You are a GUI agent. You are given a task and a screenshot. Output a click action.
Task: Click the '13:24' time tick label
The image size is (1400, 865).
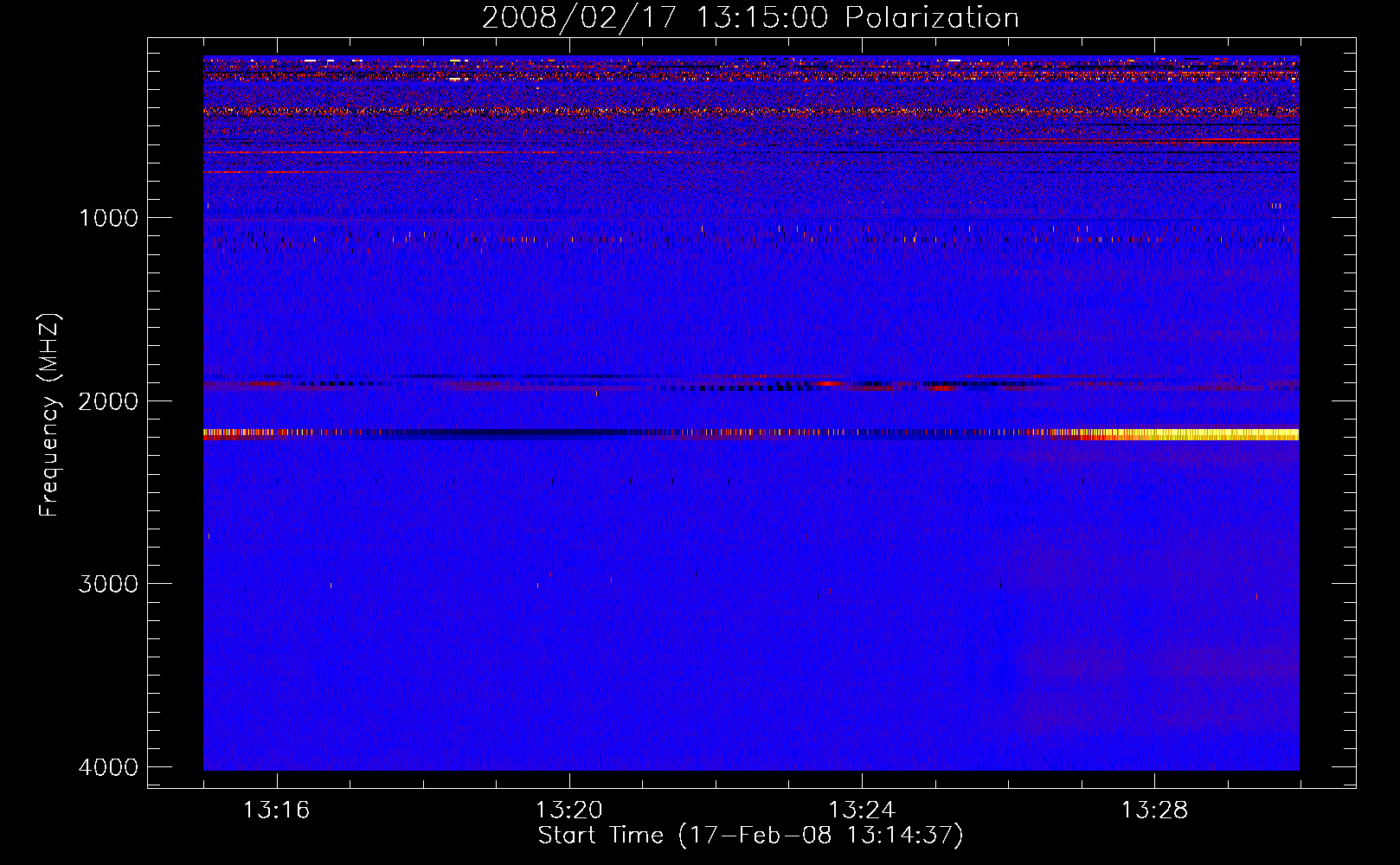point(862,811)
